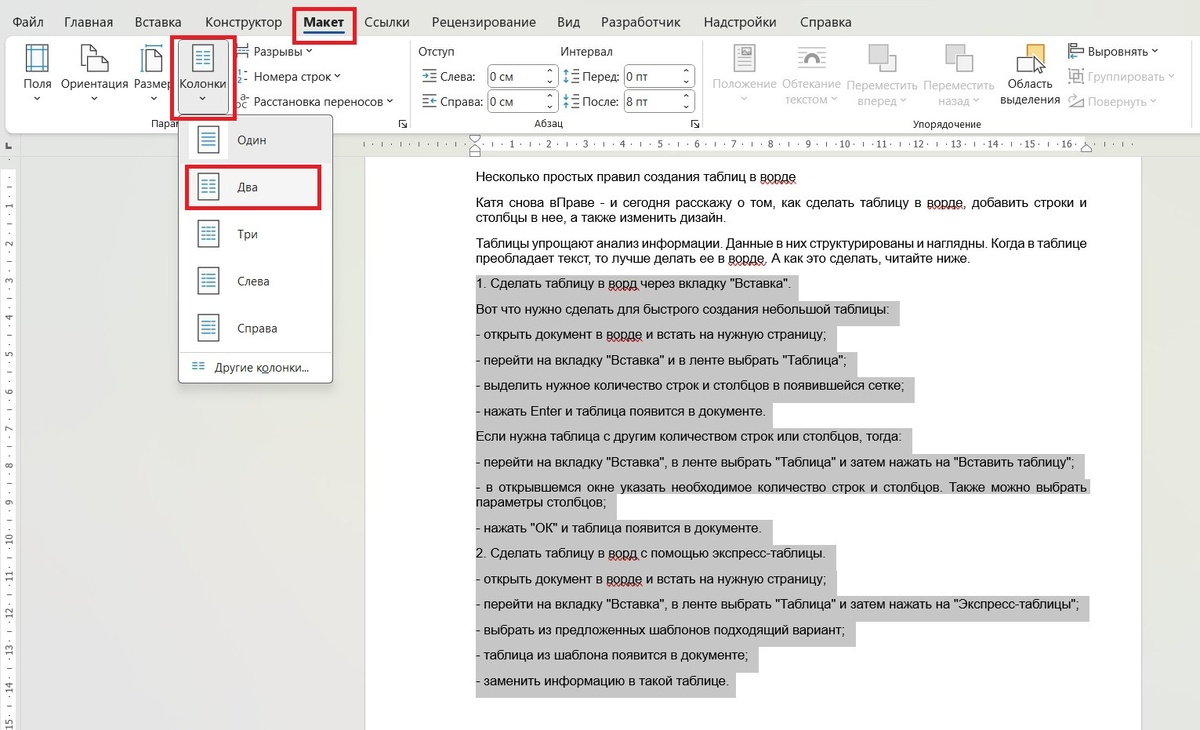Switch to the Разработчик tab
The height and width of the screenshot is (730, 1200).
click(641, 22)
